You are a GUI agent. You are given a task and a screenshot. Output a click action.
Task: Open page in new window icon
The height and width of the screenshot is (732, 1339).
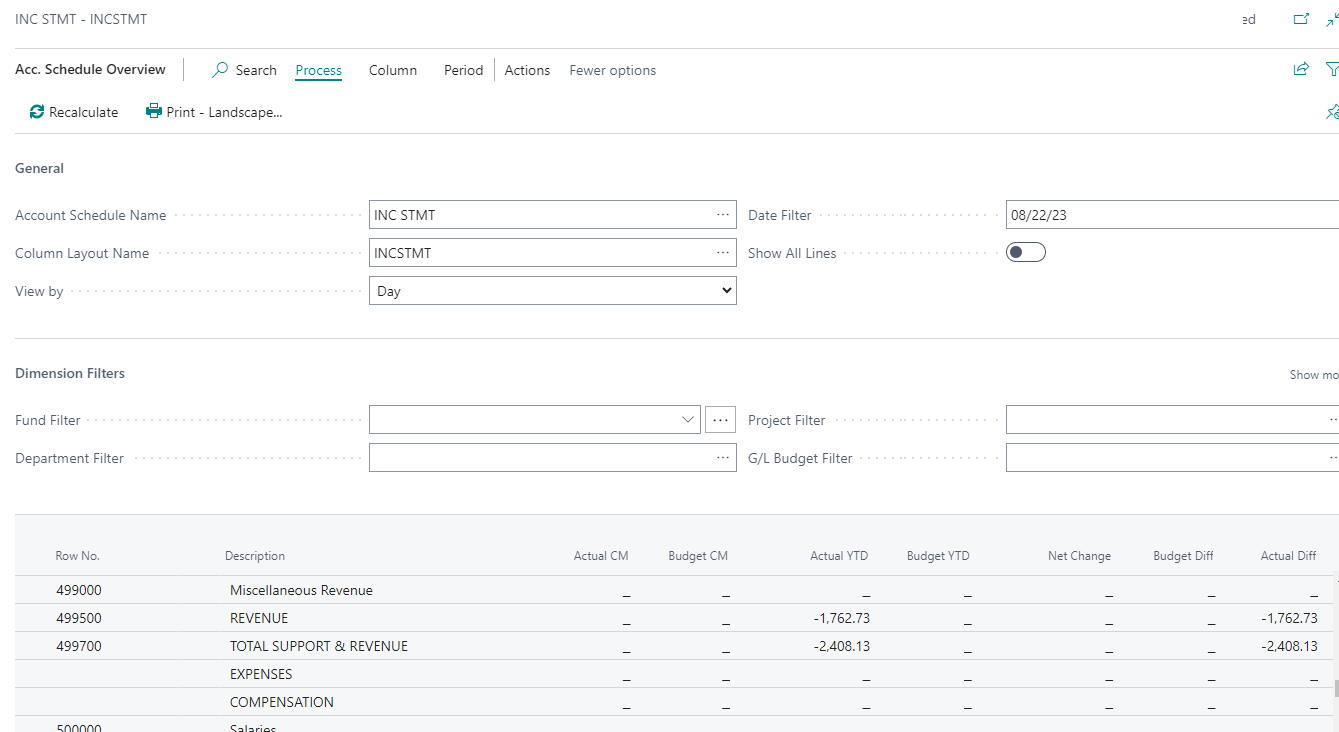[1301, 19]
